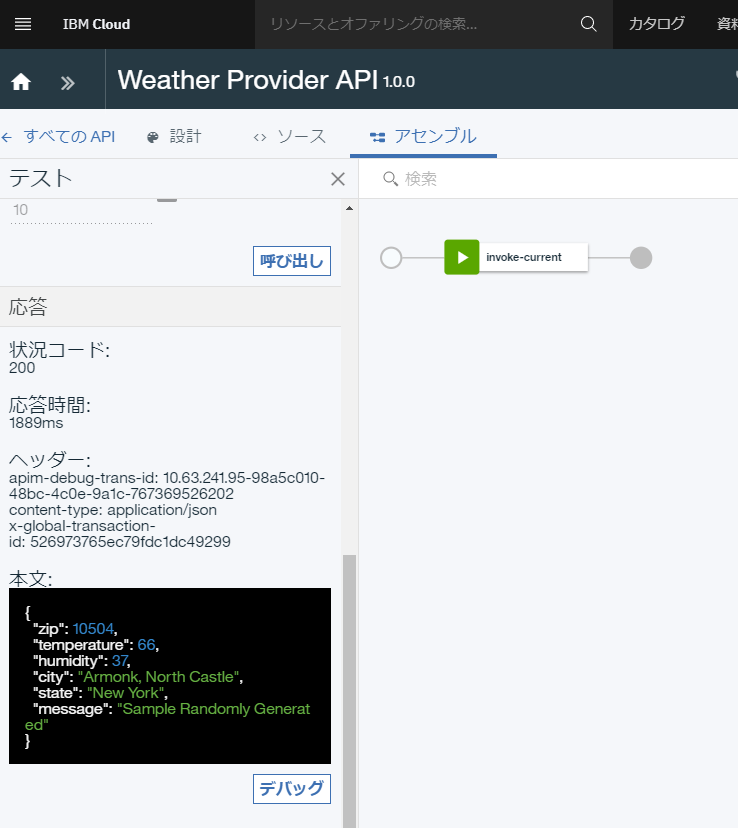Switch to the 設計 tab

click(174, 137)
